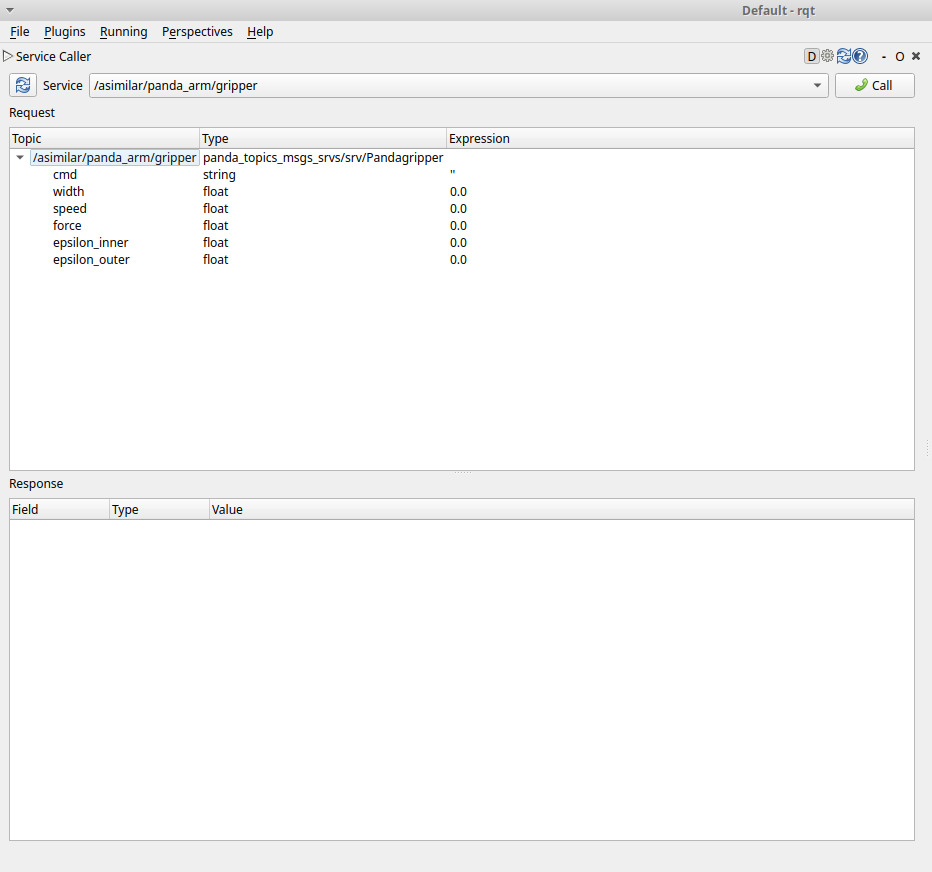Open the Running menu
The width and height of the screenshot is (932, 872).
pos(123,32)
